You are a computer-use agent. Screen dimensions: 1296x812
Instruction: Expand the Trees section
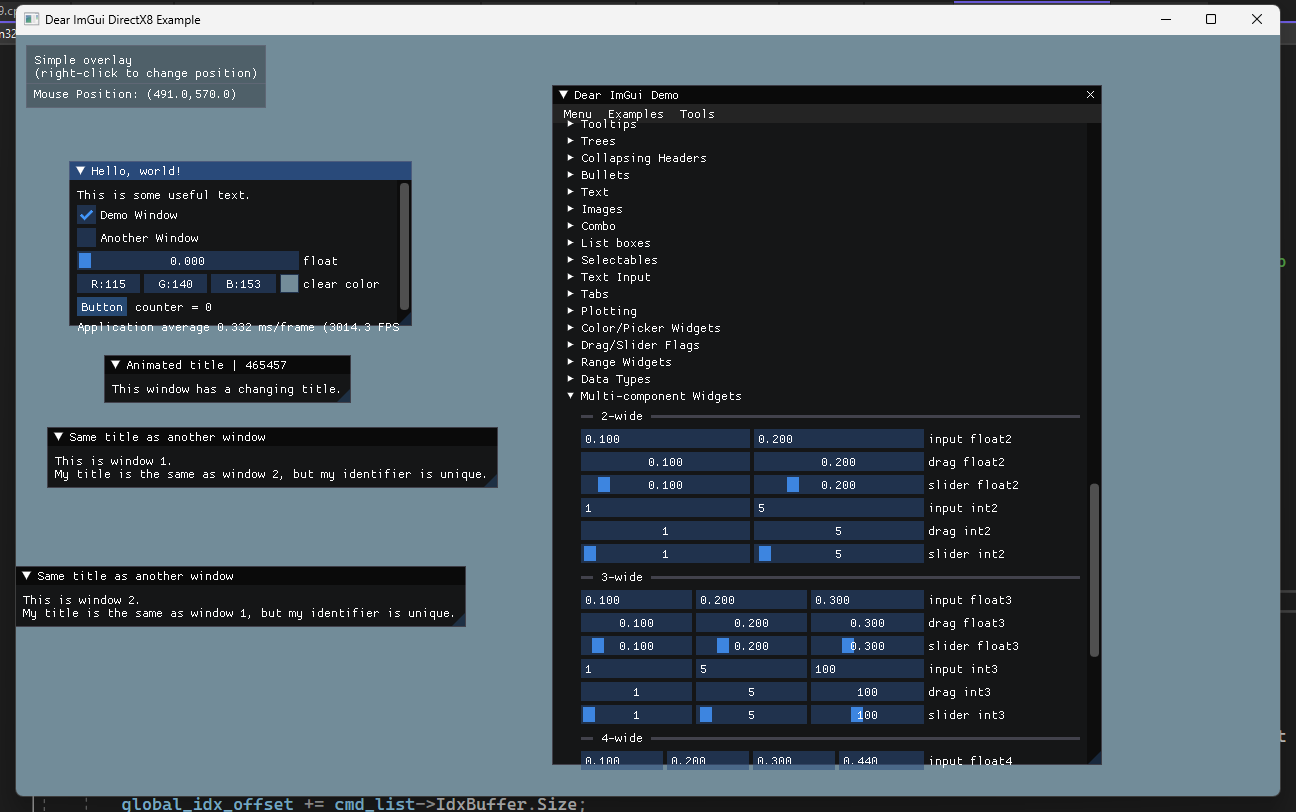pyautogui.click(x=598, y=140)
